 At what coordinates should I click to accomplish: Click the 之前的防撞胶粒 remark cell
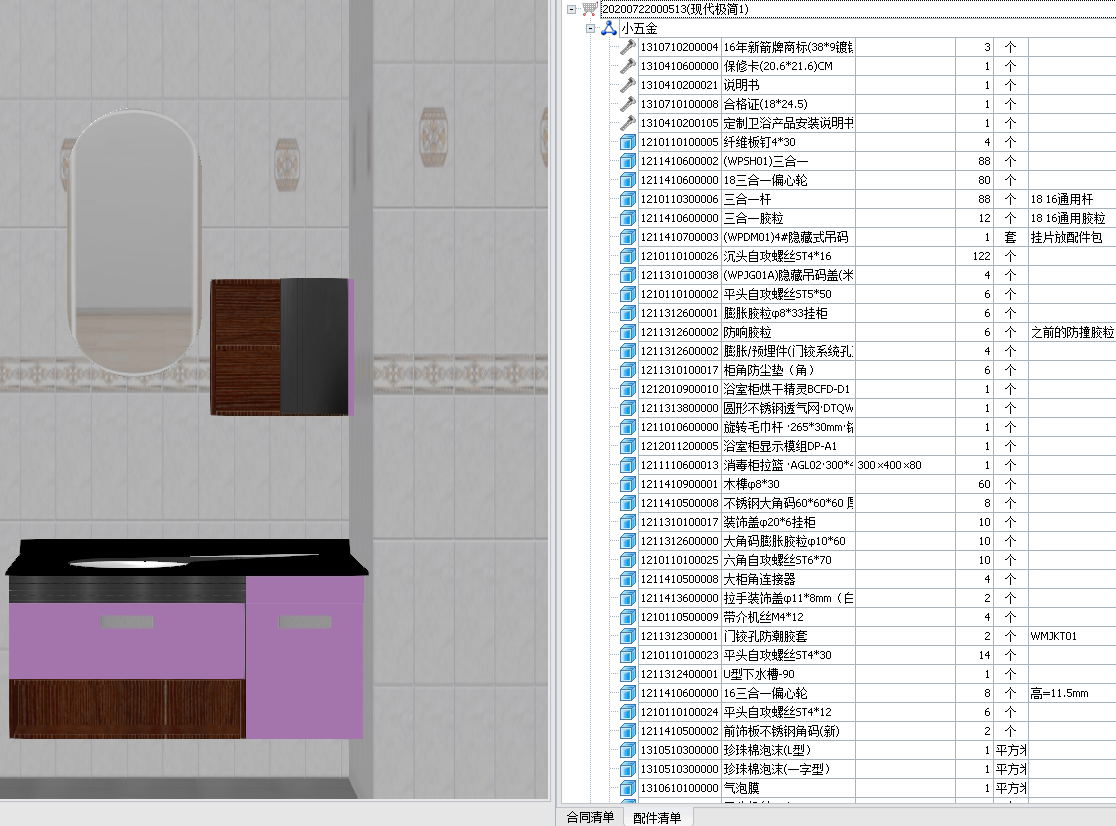1071,332
